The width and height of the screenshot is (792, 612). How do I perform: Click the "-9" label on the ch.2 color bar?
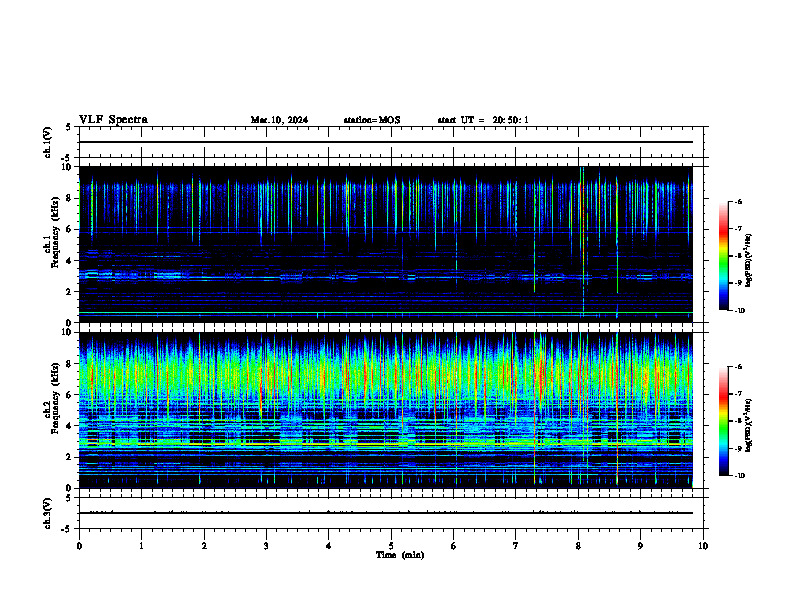(x=737, y=448)
